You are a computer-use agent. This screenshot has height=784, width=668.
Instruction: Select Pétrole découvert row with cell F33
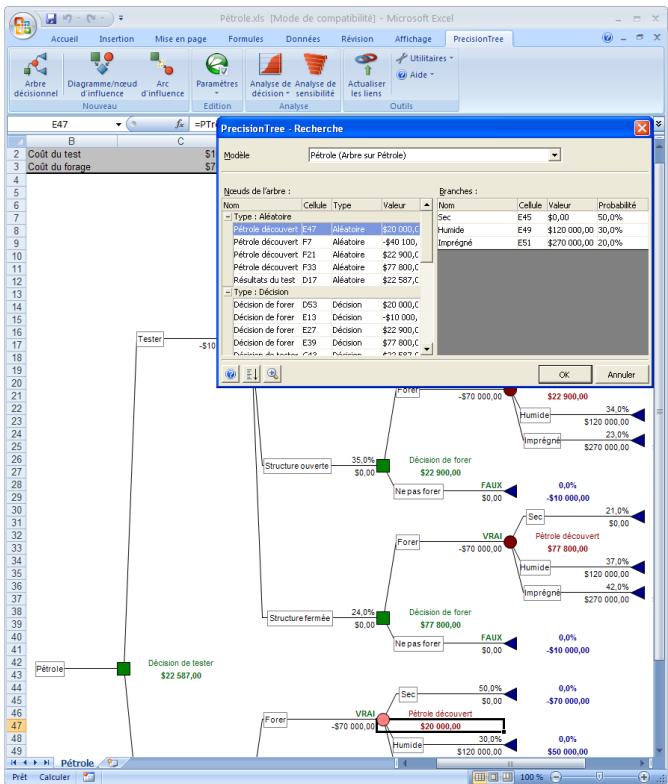click(x=326, y=268)
